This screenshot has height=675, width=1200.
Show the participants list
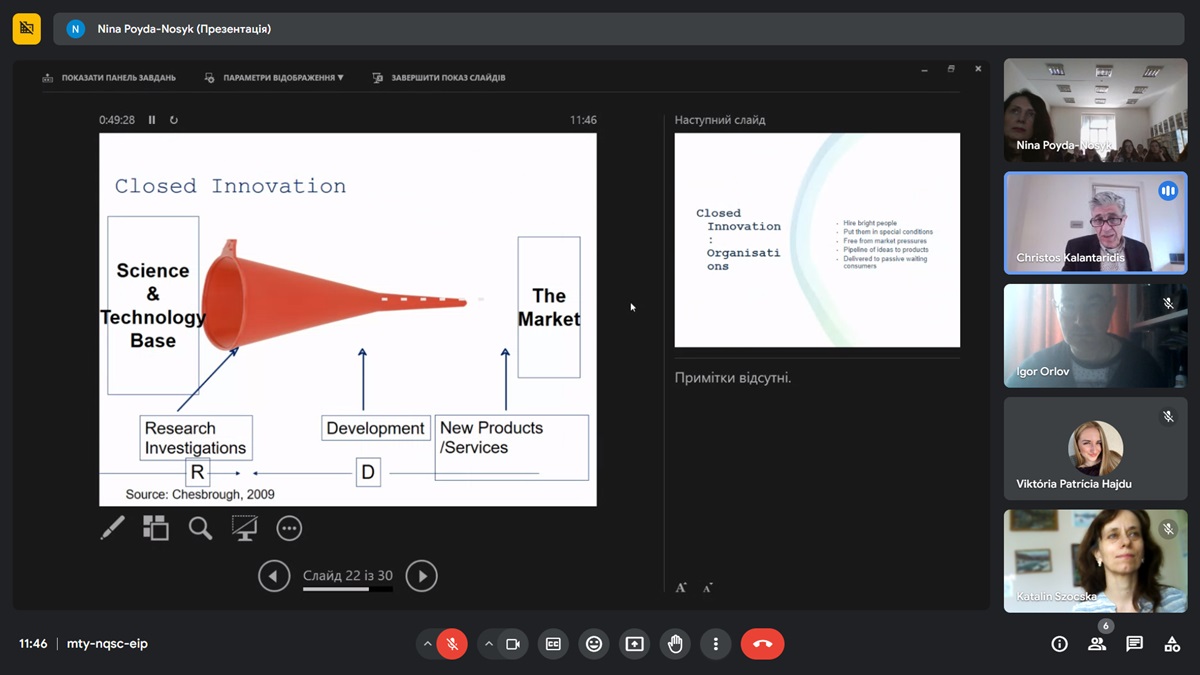[1097, 644]
